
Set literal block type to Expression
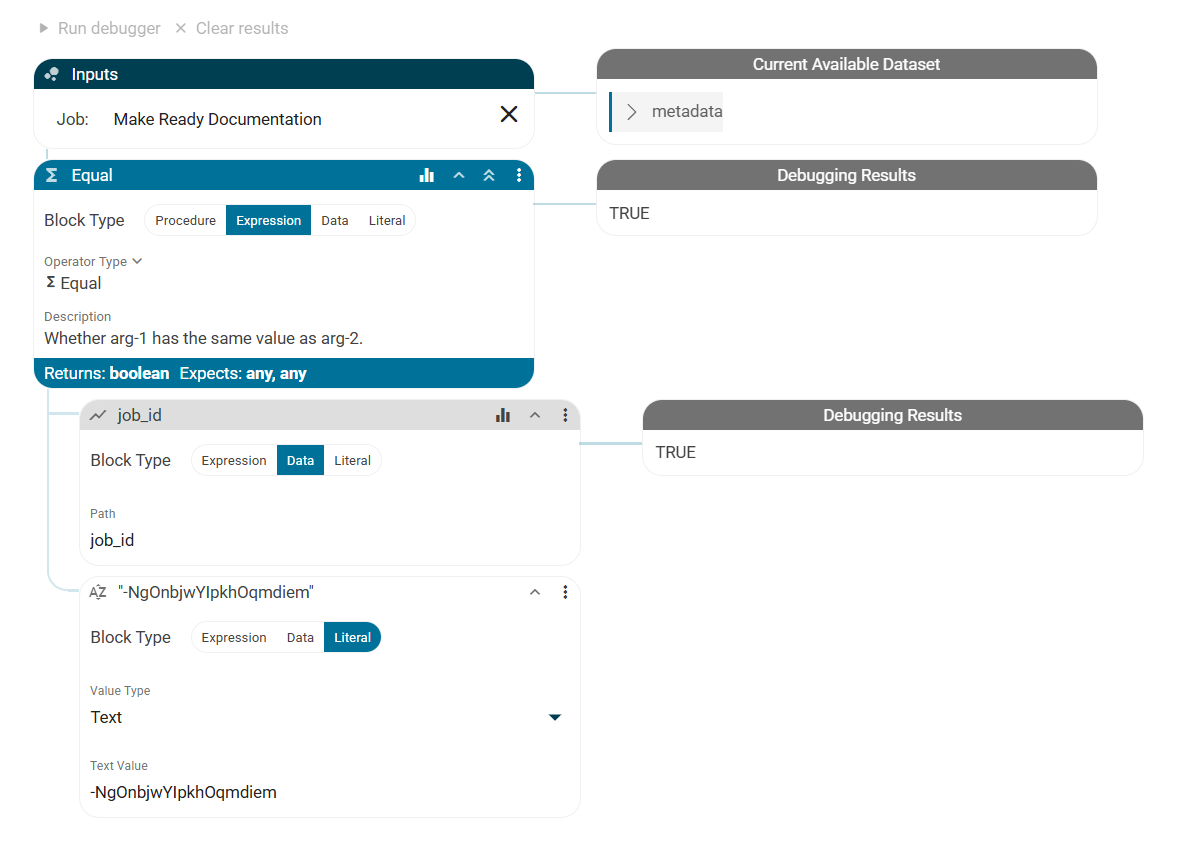(233, 637)
